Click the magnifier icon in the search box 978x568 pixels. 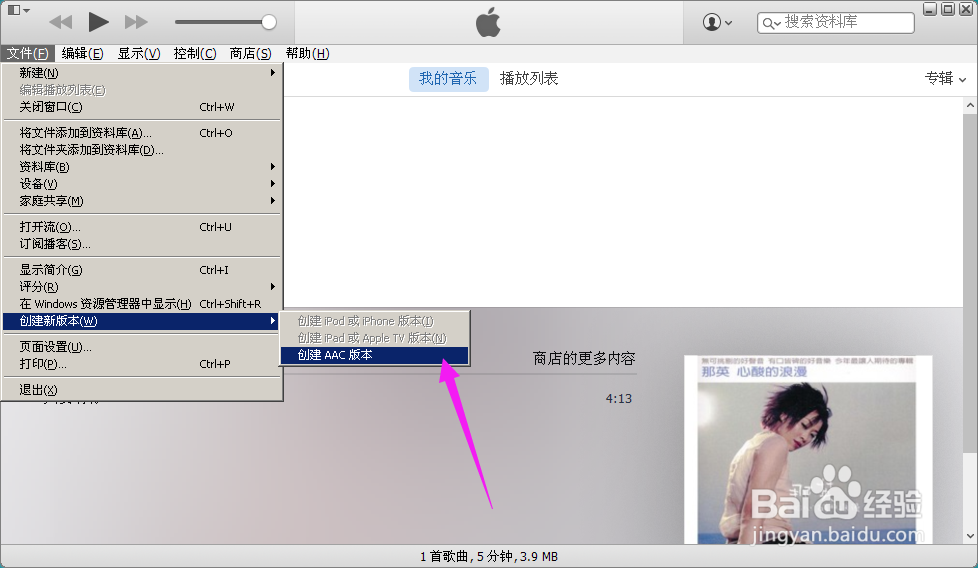771,23
